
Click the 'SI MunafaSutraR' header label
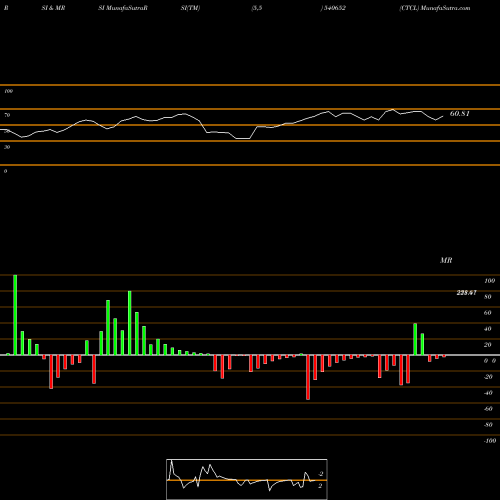[x=123, y=8]
